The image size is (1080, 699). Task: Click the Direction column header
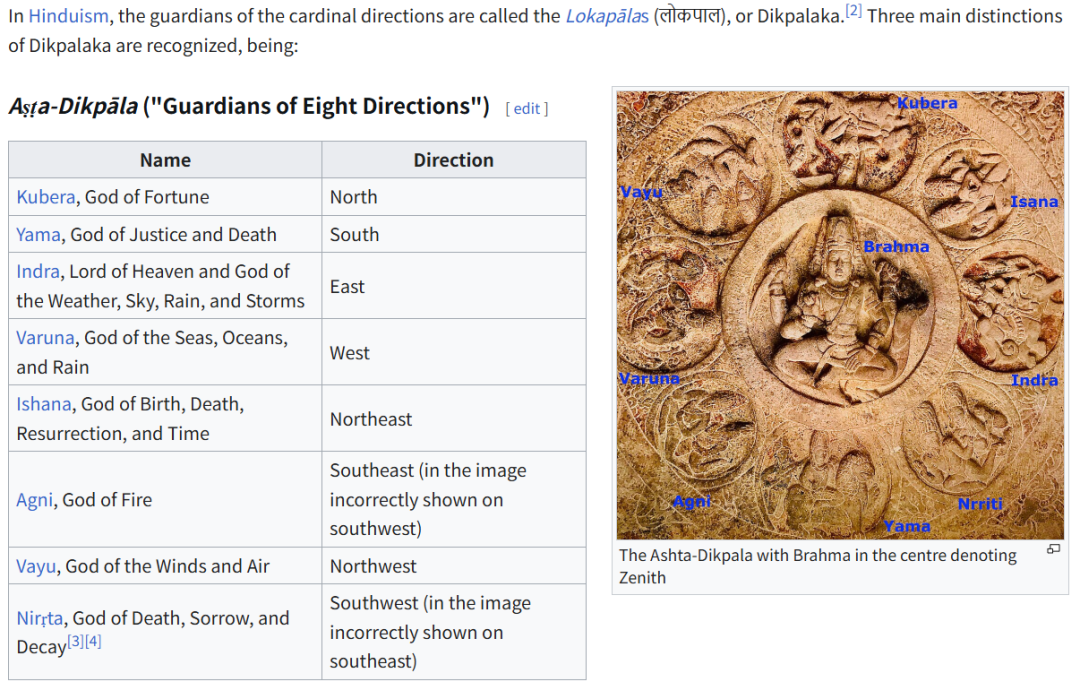(x=454, y=160)
